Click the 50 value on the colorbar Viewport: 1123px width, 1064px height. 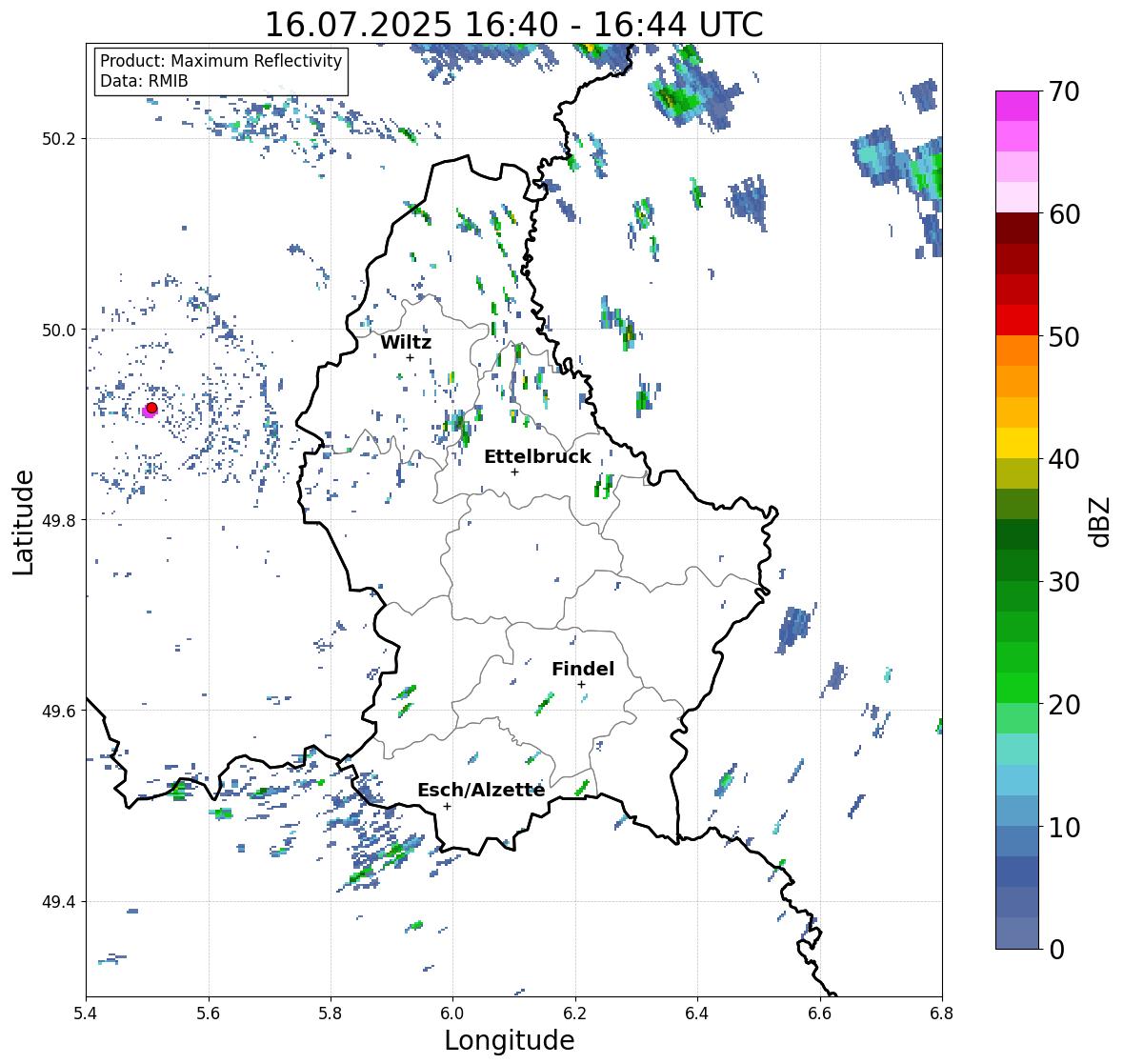pyautogui.click(x=1064, y=337)
